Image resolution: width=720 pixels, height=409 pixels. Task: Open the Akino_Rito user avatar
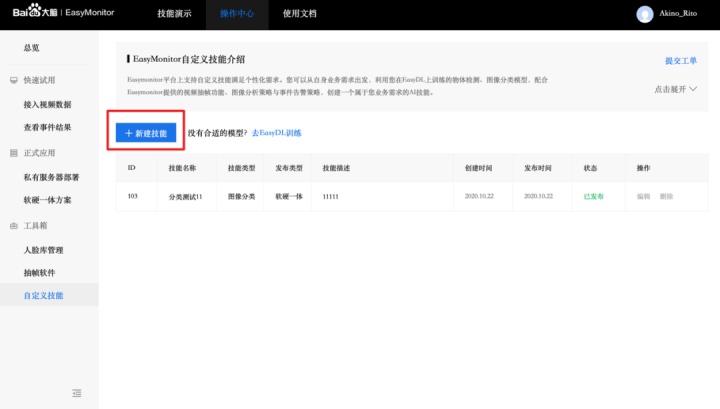tap(645, 14)
